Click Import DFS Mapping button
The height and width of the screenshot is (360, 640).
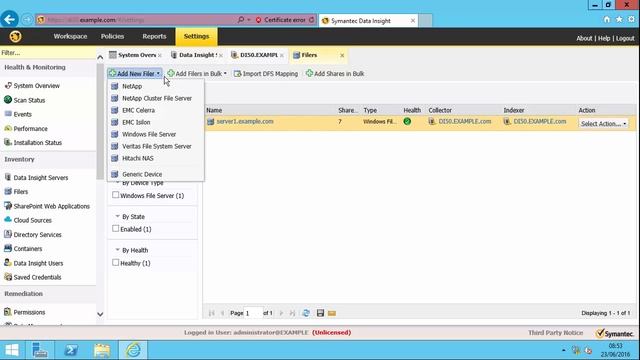[266, 73]
